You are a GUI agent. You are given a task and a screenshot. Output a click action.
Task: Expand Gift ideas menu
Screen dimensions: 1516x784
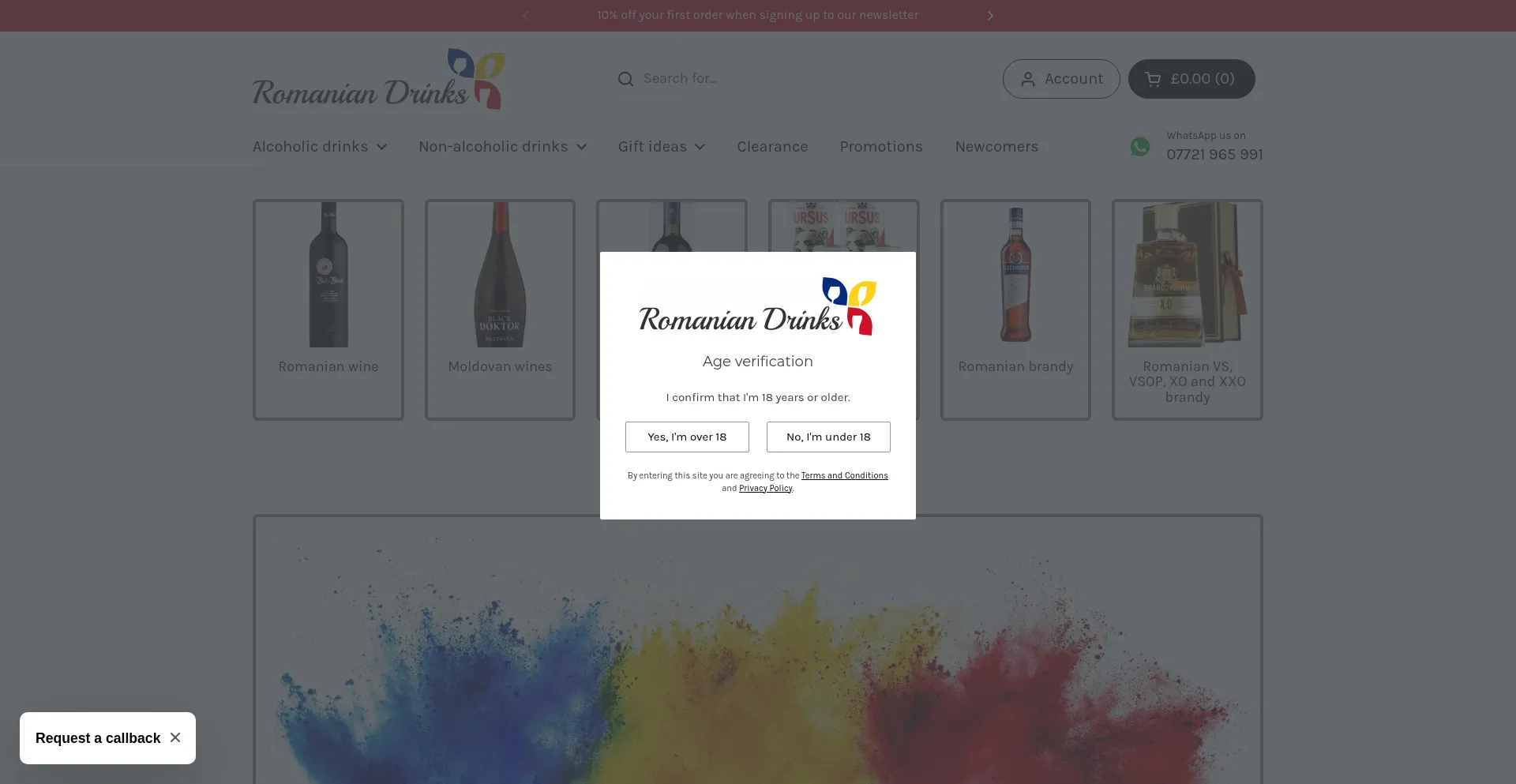coord(662,147)
